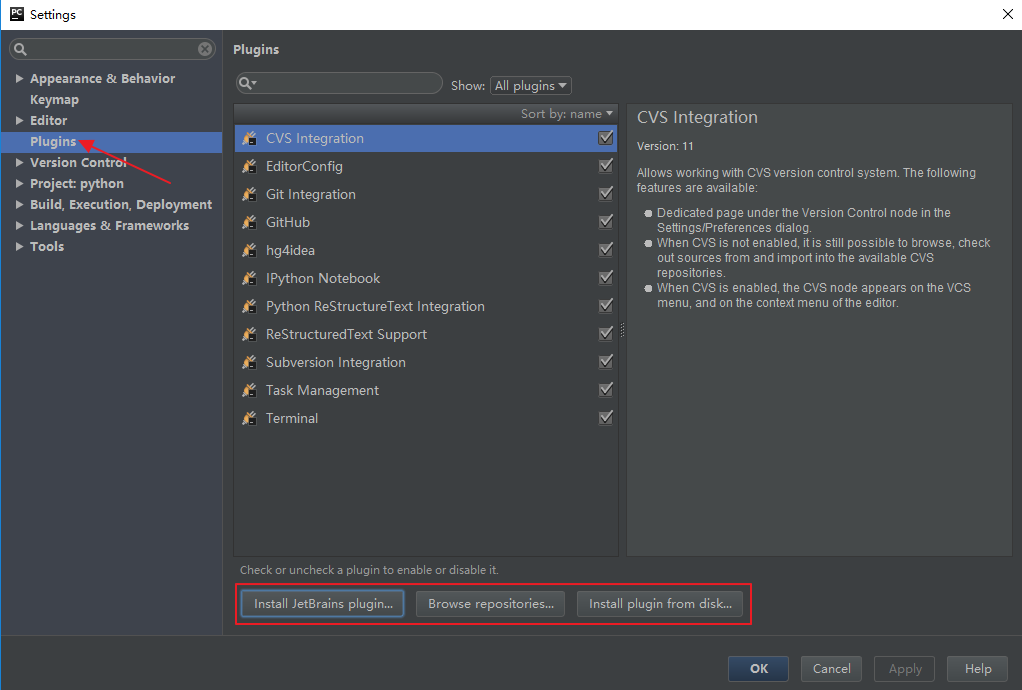
Task: Toggle the Subversion Integration checkbox
Action: click(x=606, y=362)
